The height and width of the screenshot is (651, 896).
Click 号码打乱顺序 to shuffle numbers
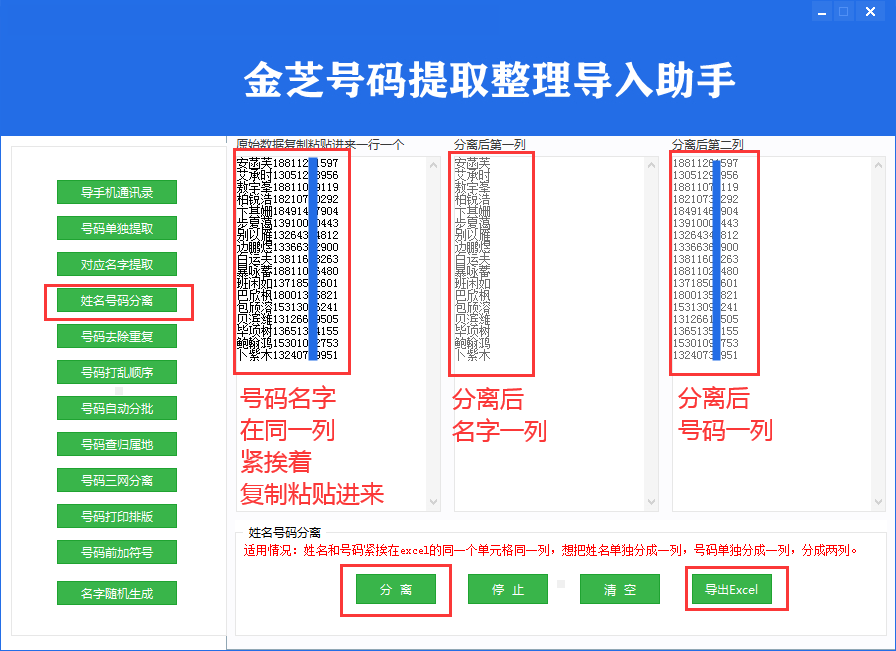pyautogui.click(x=116, y=372)
